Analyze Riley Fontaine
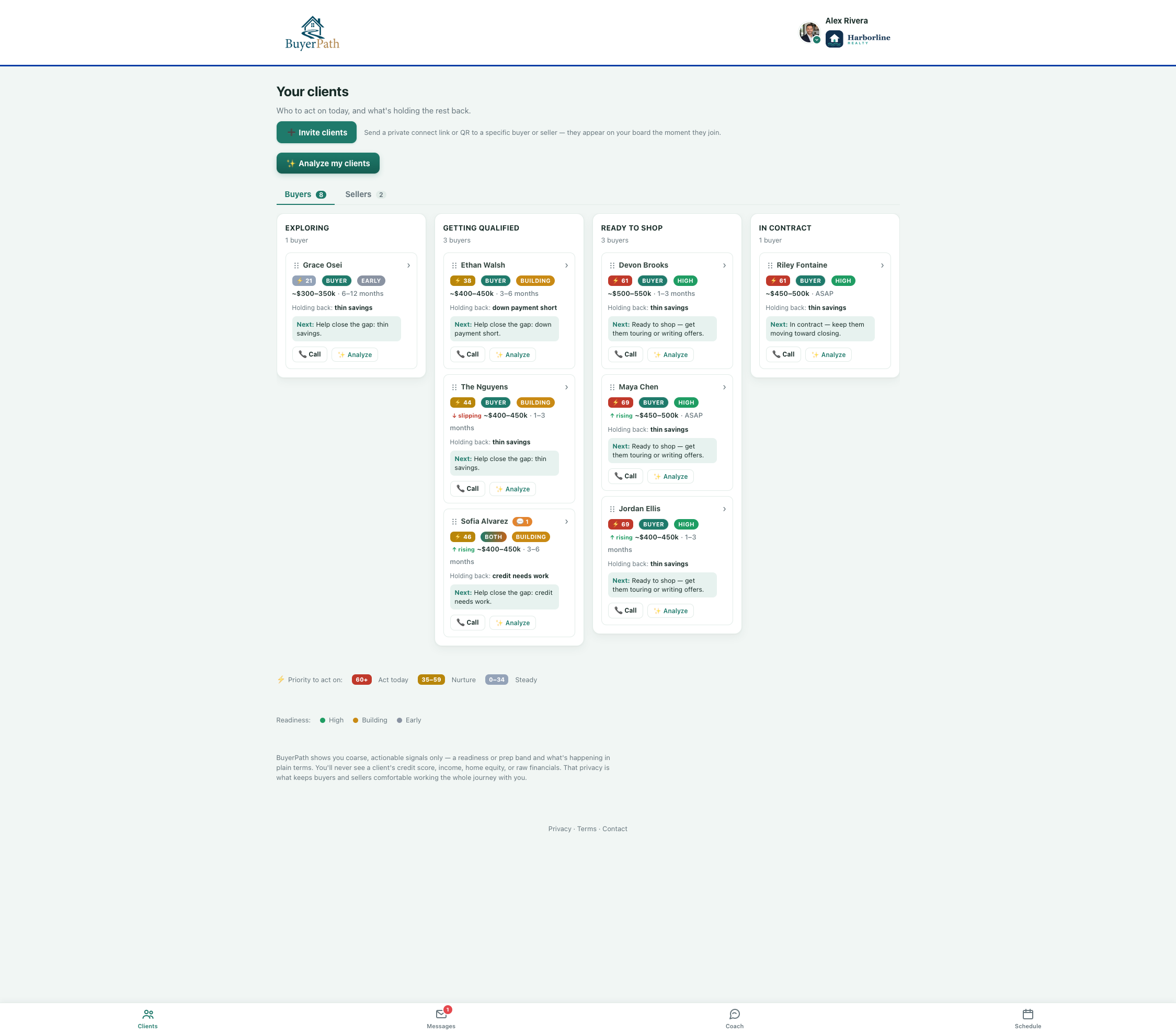This screenshot has width=1176, height=1035. tap(828, 355)
